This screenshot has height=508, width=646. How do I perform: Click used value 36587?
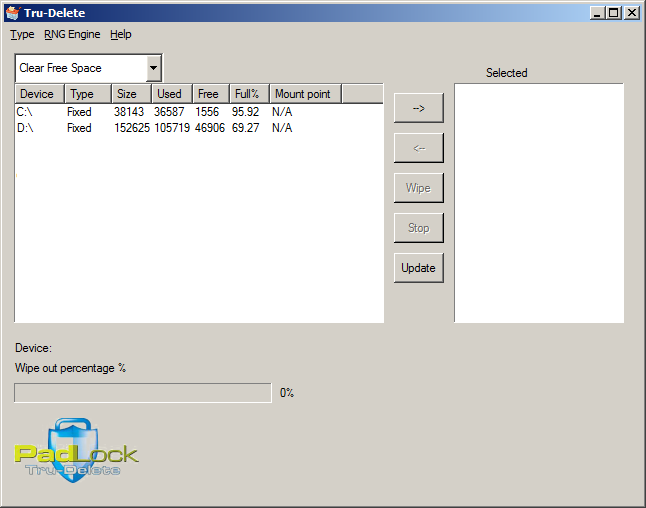(x=169, y=112)
